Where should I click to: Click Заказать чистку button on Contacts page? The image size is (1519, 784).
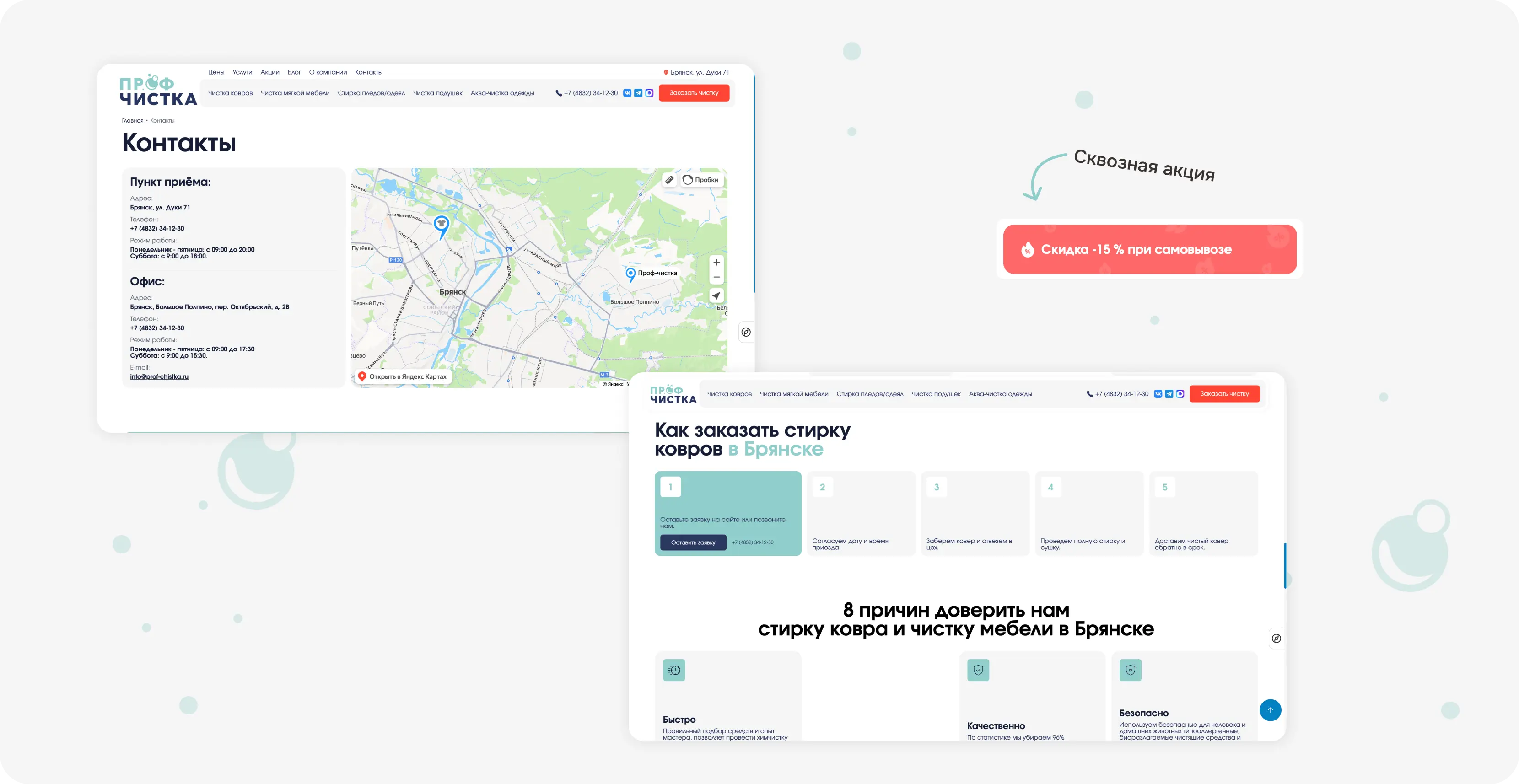tap(694, 93)
